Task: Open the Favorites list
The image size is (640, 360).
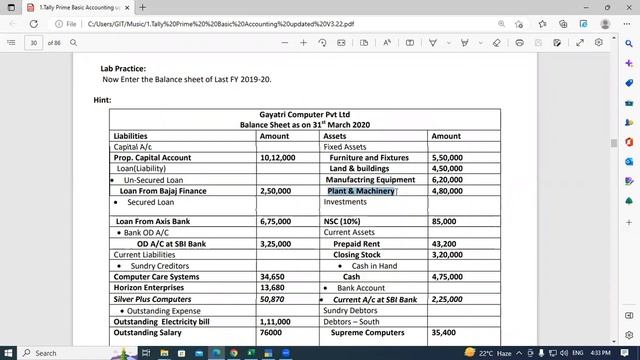Action: coord(542,24)
